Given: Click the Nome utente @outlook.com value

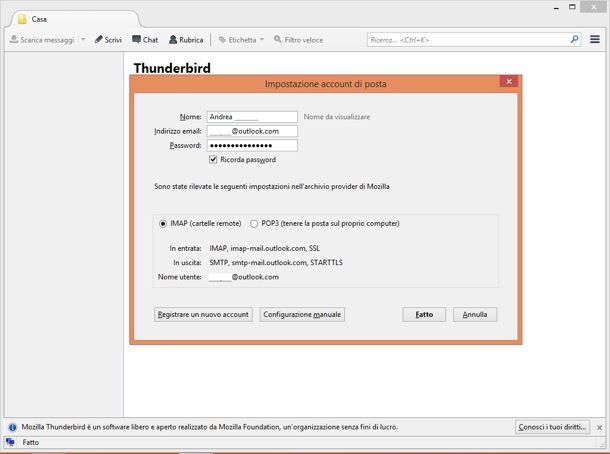Looking at the screenshot, I should click(244, 277).
